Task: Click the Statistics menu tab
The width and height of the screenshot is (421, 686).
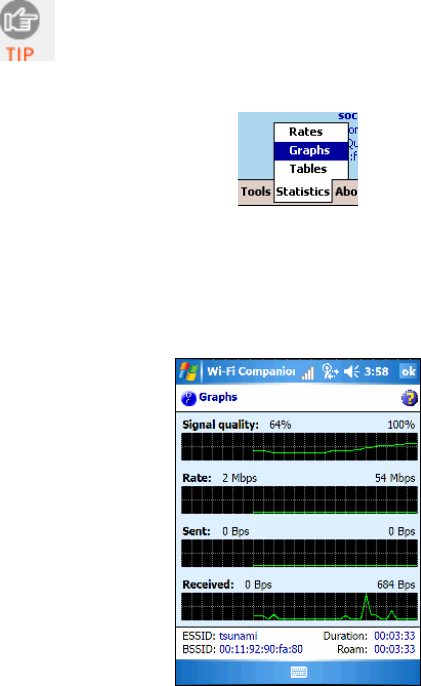Action: pos(303,192)
